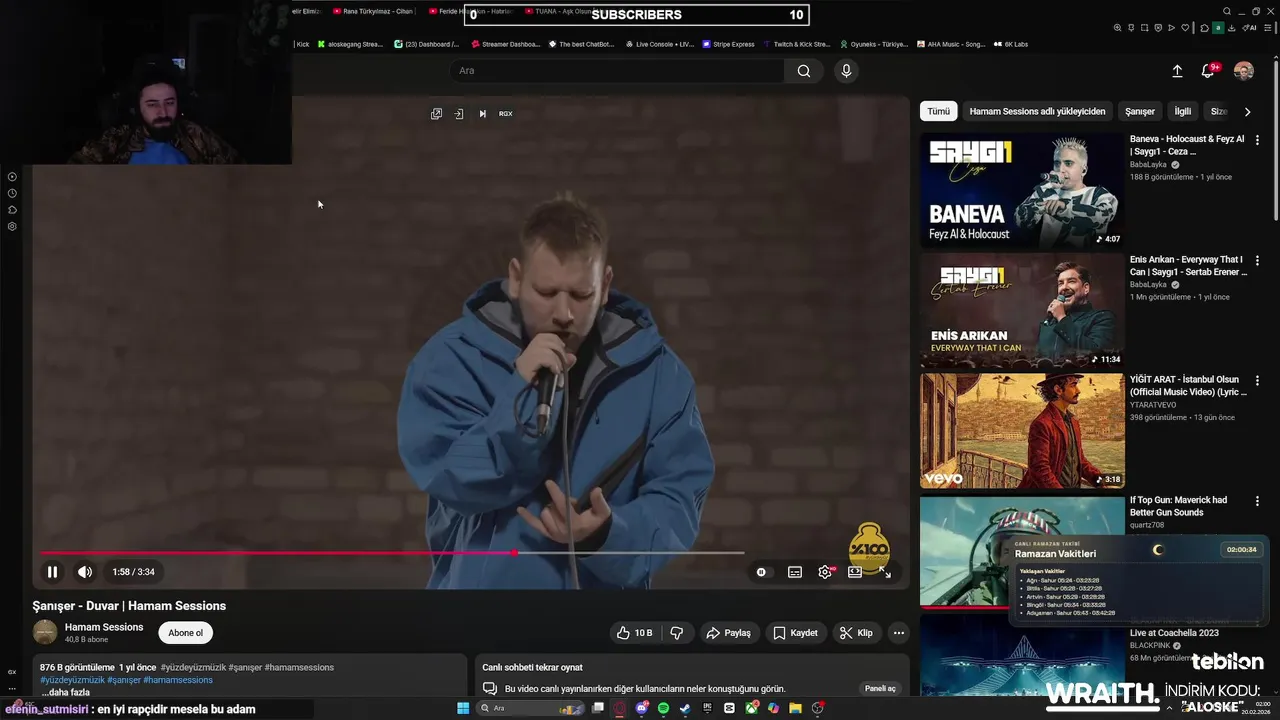Go full screen with the player corner icon

pyautogui.click(x=885, y=572)
